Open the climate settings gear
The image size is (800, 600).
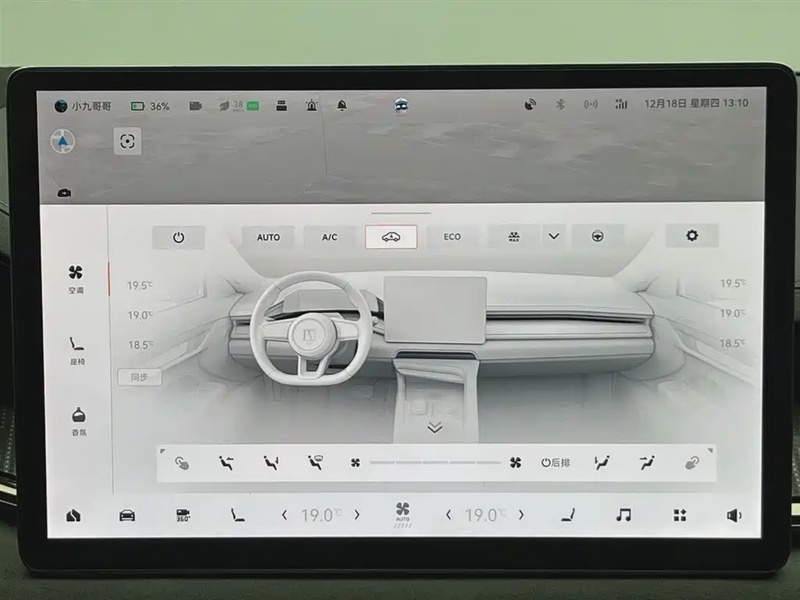(x=692, y=237)
